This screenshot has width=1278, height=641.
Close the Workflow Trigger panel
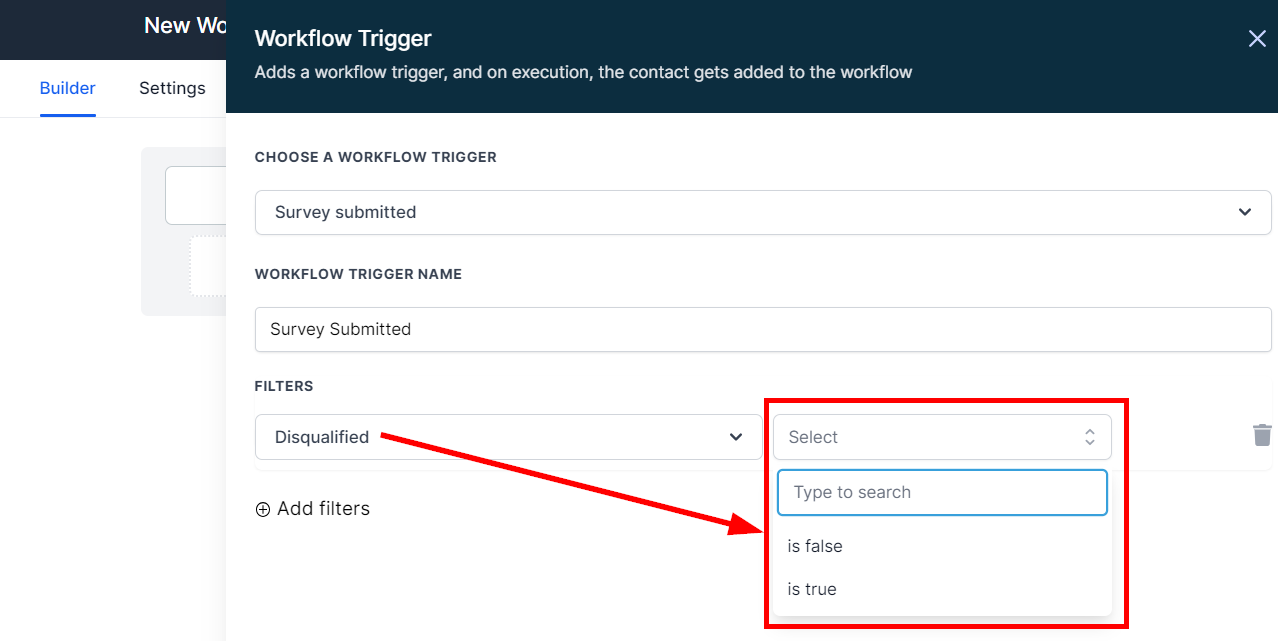(1257, 39)
